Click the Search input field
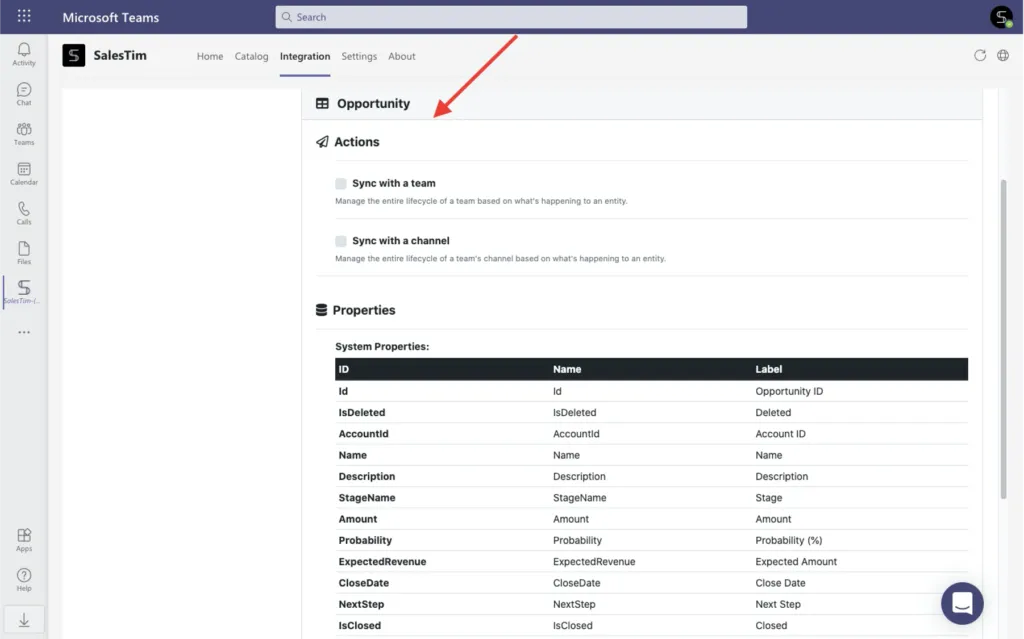Screen dimensions: 1024x639 (511, 17)
